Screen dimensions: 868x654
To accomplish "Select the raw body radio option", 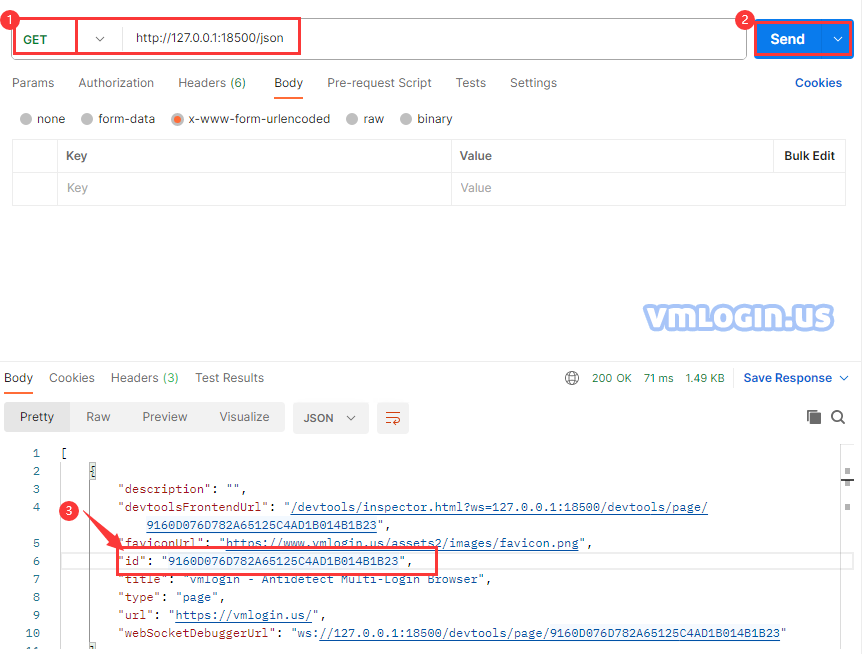I will 352,119.
